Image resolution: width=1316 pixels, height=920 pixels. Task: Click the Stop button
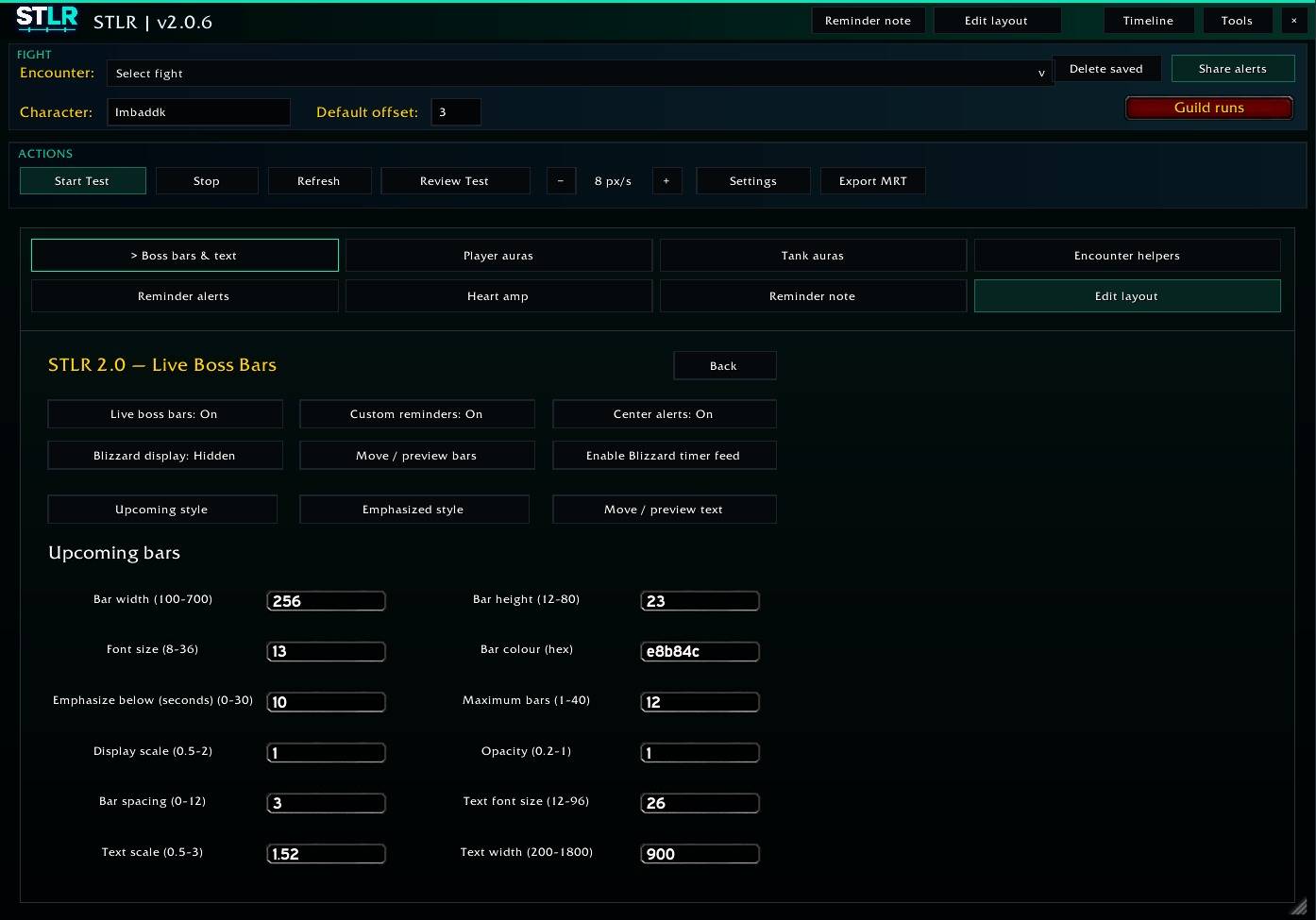point(207,181)
